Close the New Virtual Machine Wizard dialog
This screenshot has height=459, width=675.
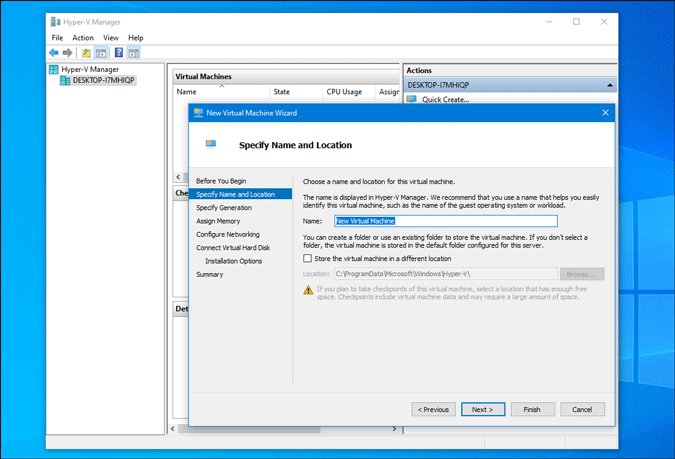[605, 113]
